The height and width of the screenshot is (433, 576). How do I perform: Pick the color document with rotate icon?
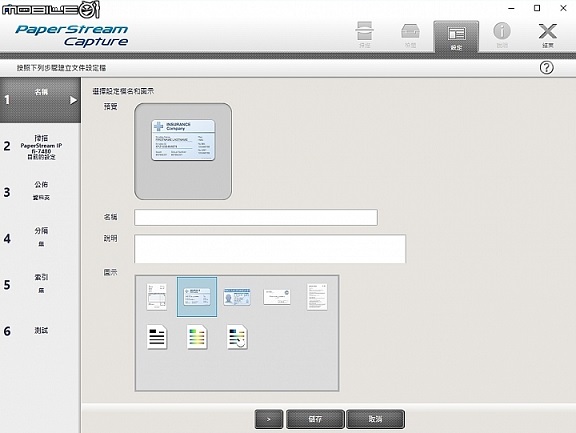pyautogui.click(x=237, y=337)
